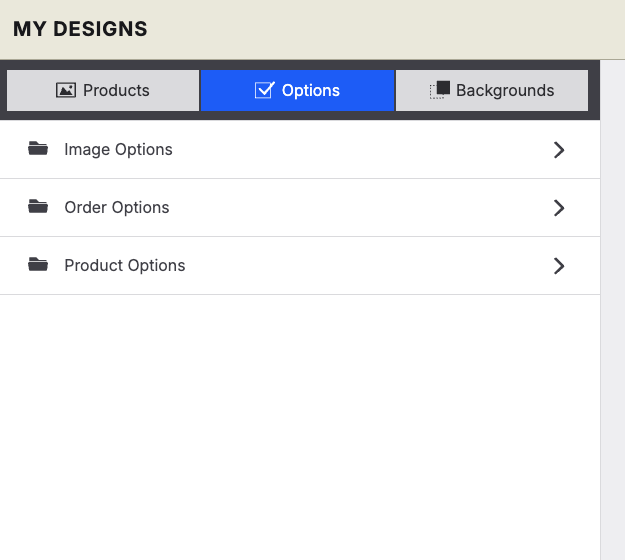Open the Order Options folder label
The width and height of the screenshot is (625, 560).
click(x=117, y=208)
